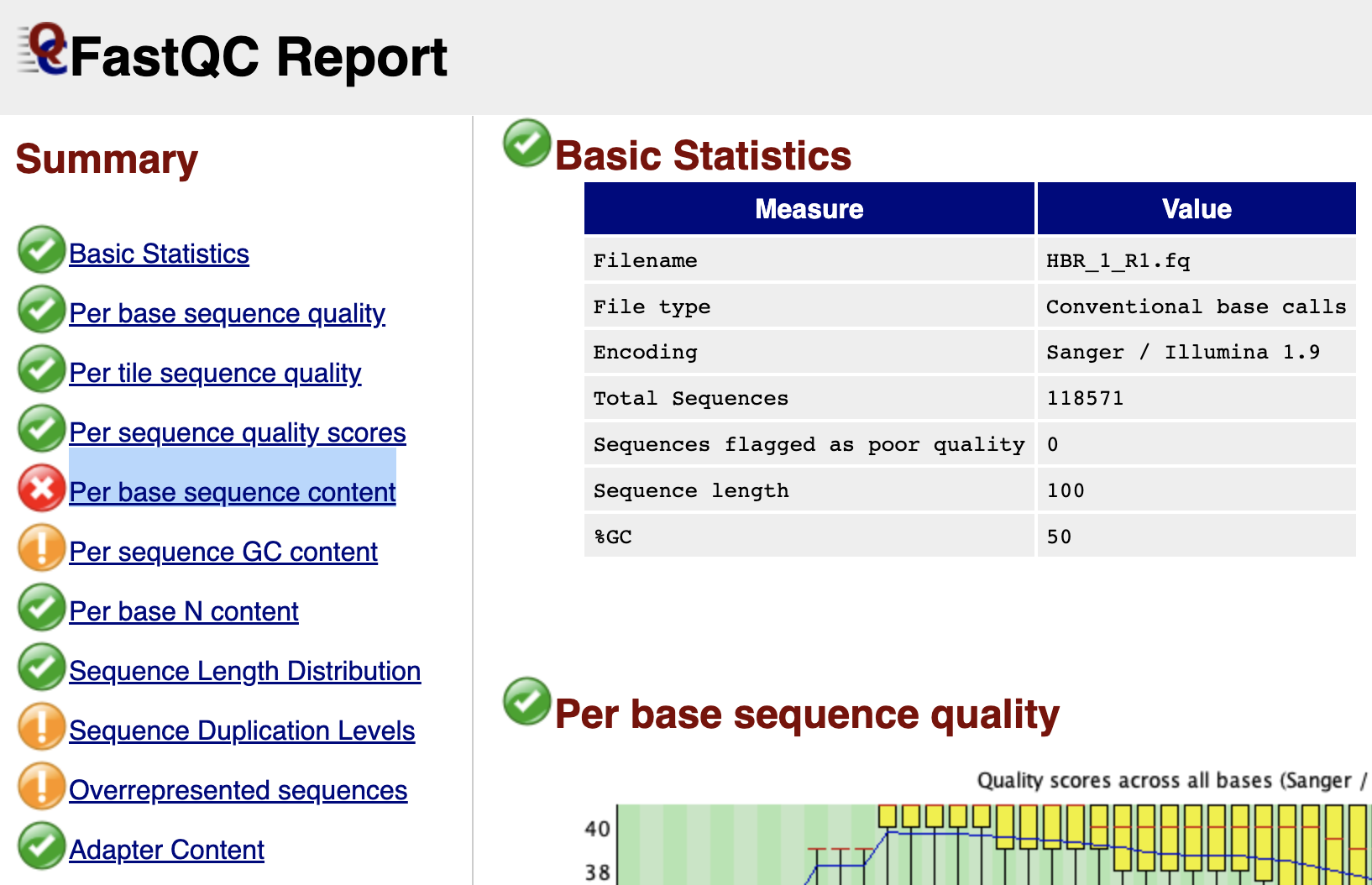Click green pass icon beside Basic Statistics link
1372x885 pixels.
pyautogui.click(x=41, y=250)
